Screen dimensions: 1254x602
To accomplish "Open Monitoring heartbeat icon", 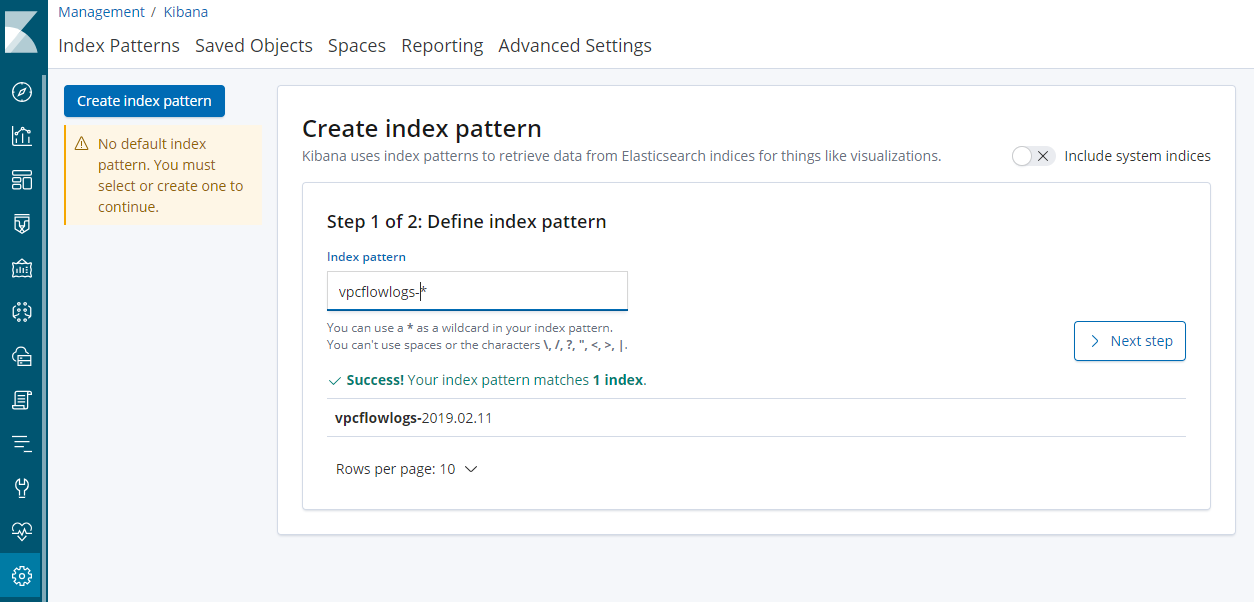I will coord(22,531).
